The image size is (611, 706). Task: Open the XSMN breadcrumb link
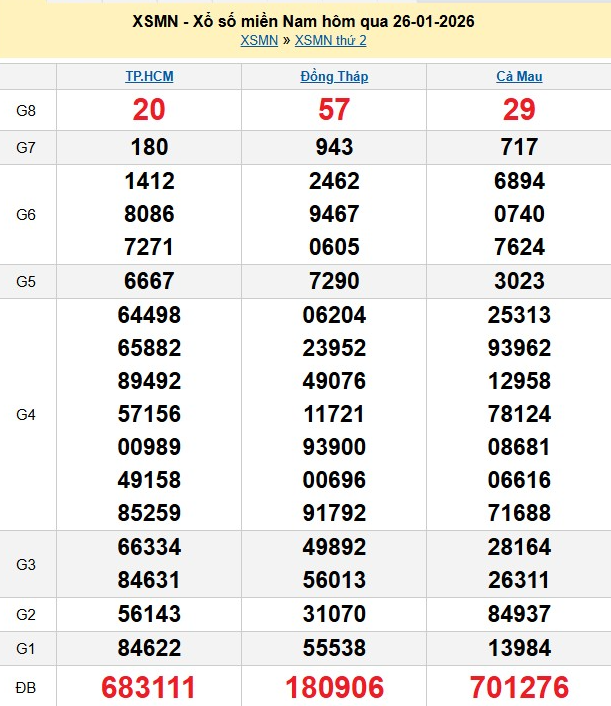tap(260, 41)
